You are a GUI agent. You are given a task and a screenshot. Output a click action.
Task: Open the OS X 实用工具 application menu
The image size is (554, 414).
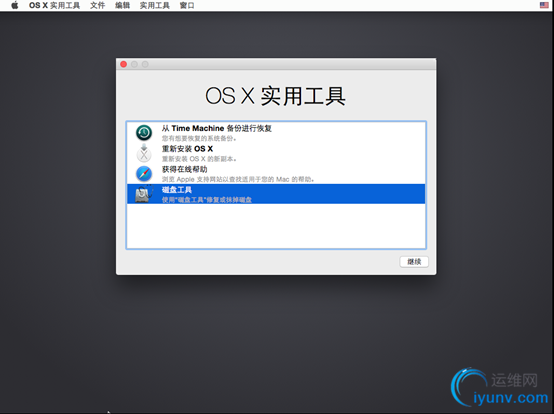point(54,5)
